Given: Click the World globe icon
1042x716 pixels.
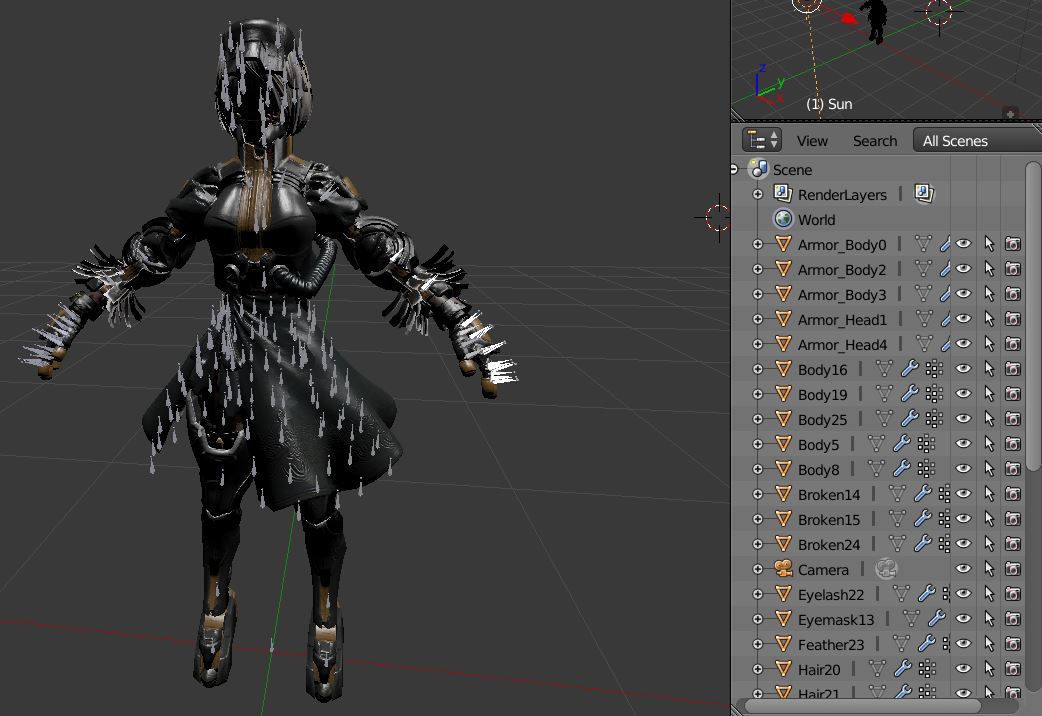Looking at the screenshot, I should (783, 219).
